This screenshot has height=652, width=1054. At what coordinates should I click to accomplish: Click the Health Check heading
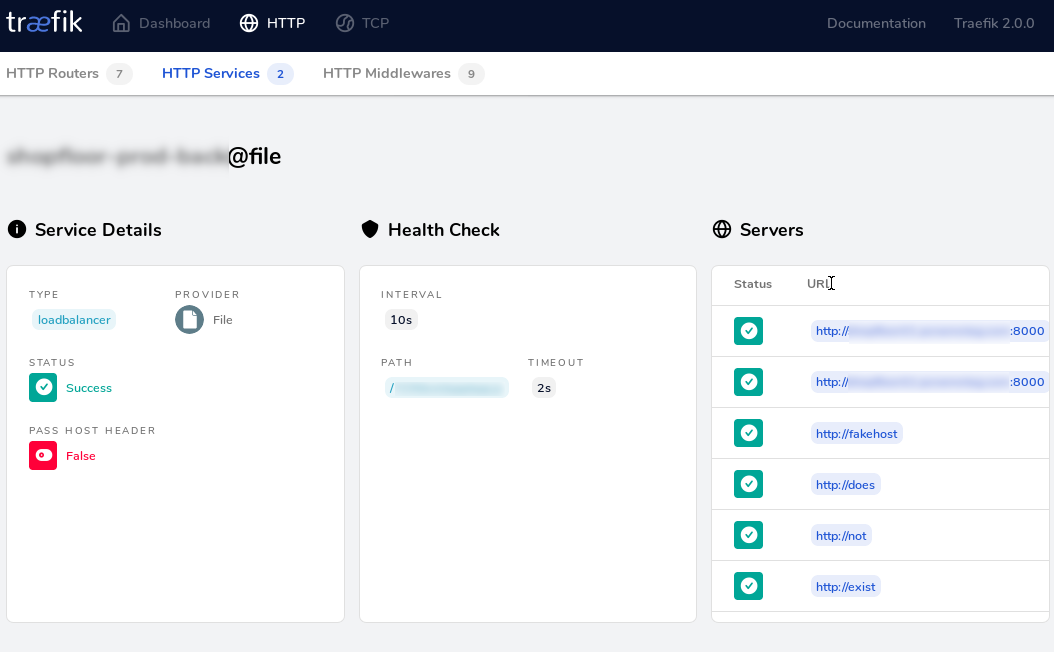point(444,230)
